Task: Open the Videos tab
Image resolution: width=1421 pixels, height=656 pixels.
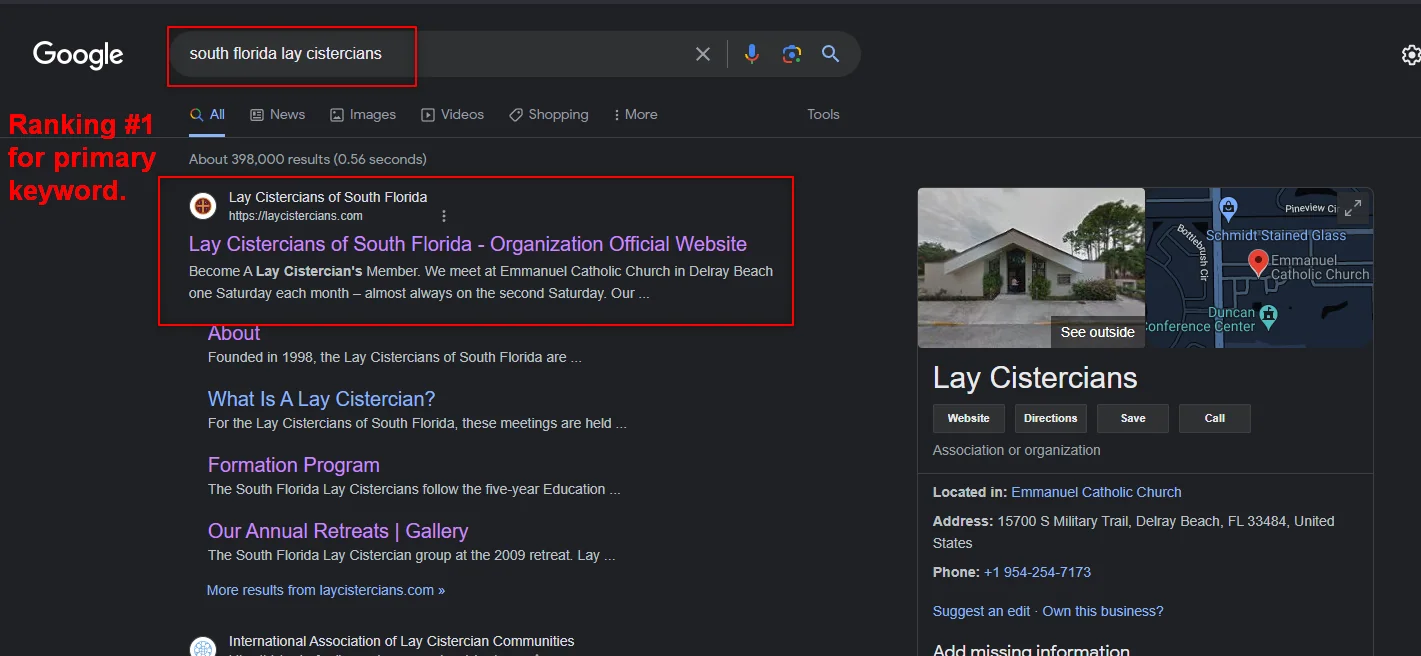Action: click(452, 115)
